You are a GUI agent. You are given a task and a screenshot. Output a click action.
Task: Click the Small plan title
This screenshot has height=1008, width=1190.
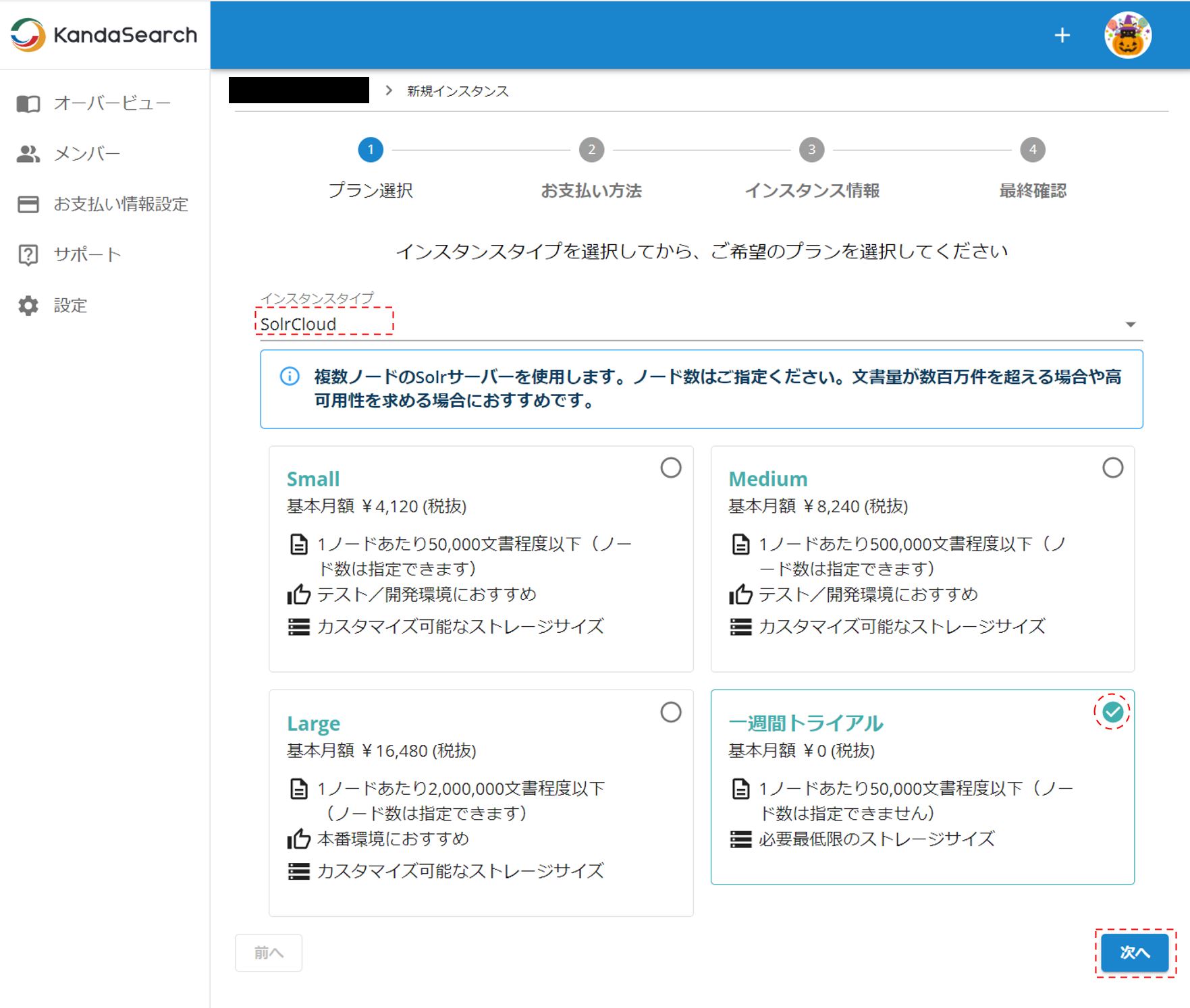313,479
